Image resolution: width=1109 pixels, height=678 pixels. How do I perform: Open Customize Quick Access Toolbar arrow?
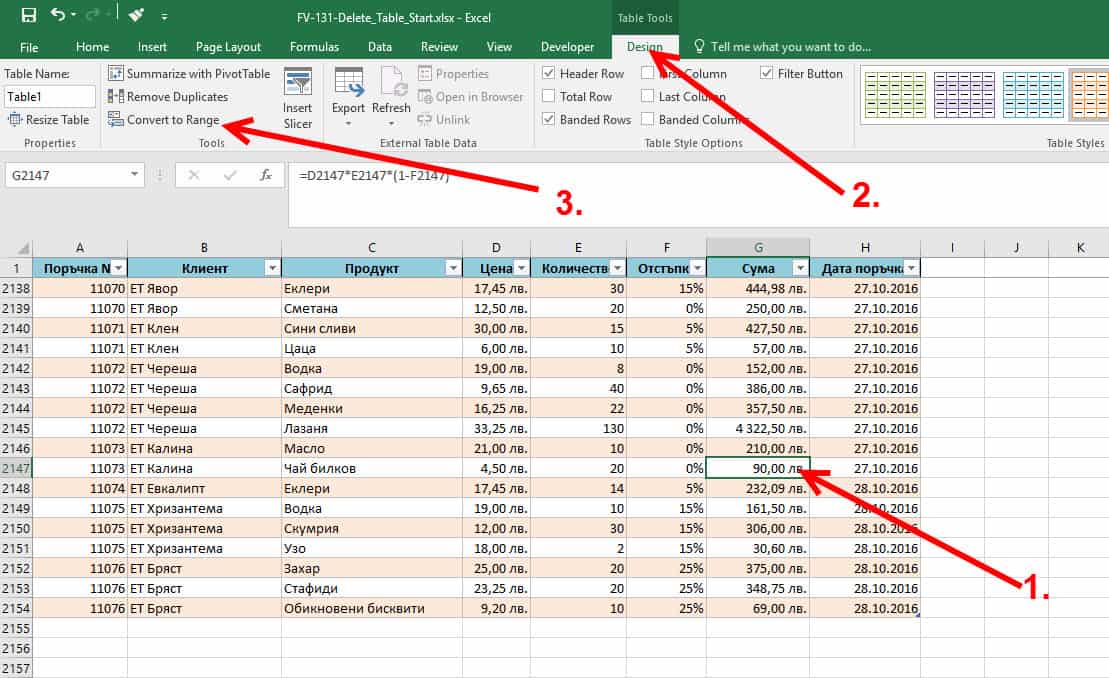tap(164, 16)
